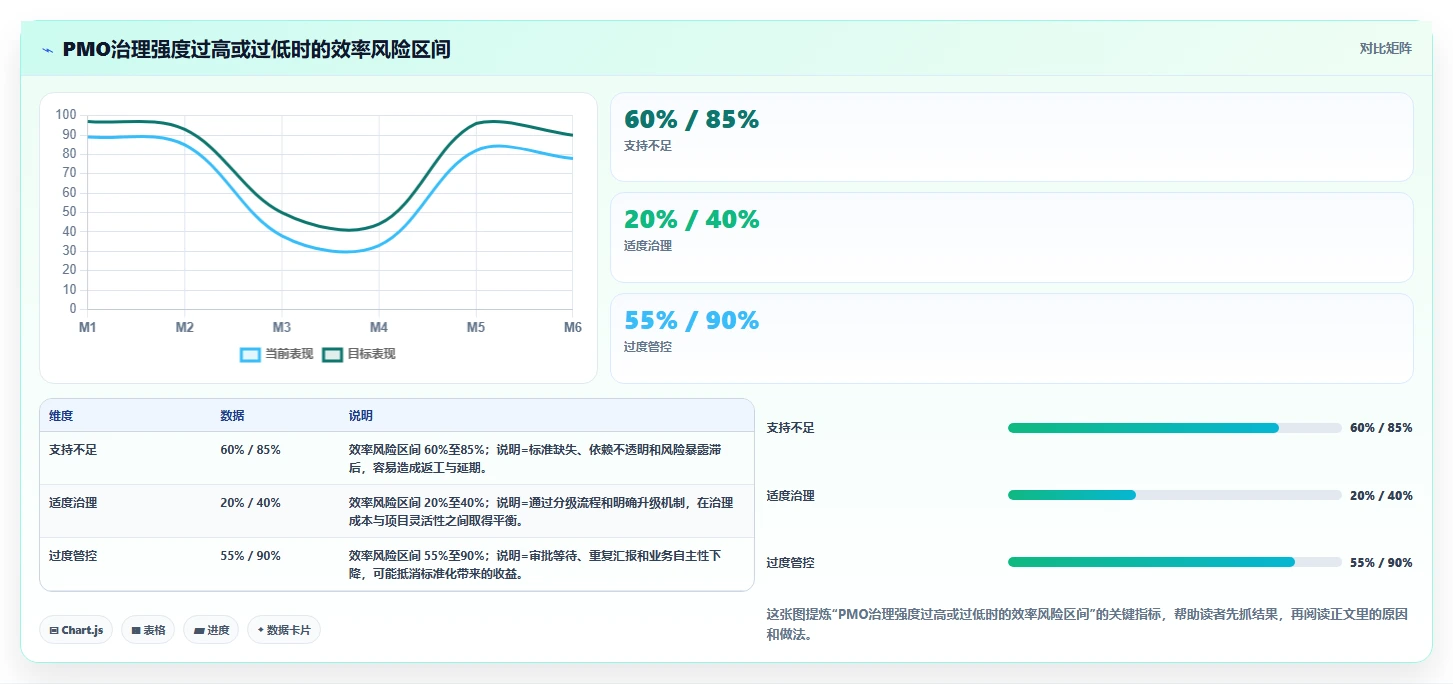
Task: Click the M5 x-axis label
Action: [x=476, y=327]
